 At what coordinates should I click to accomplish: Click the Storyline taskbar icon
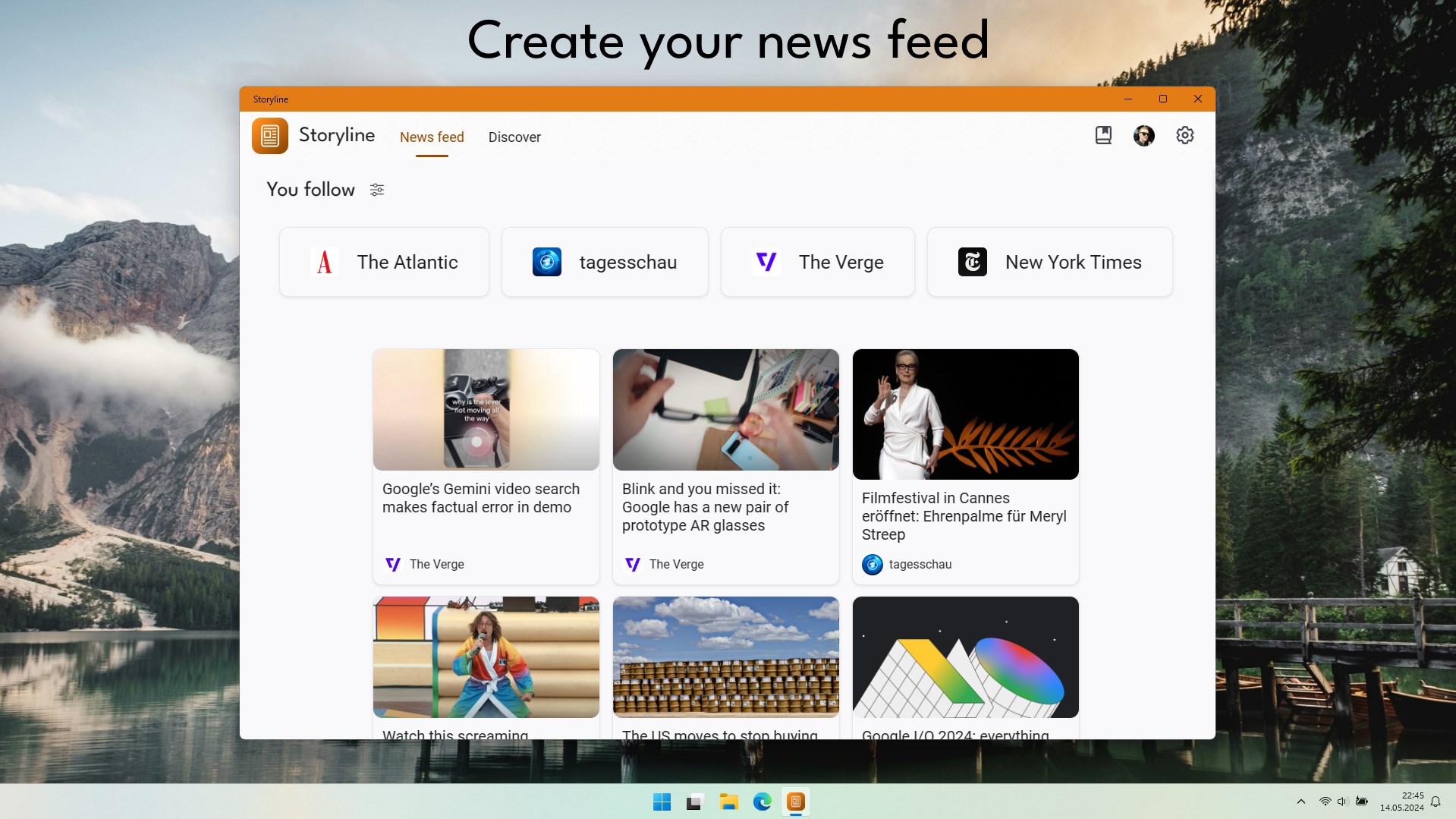[796, 802]
